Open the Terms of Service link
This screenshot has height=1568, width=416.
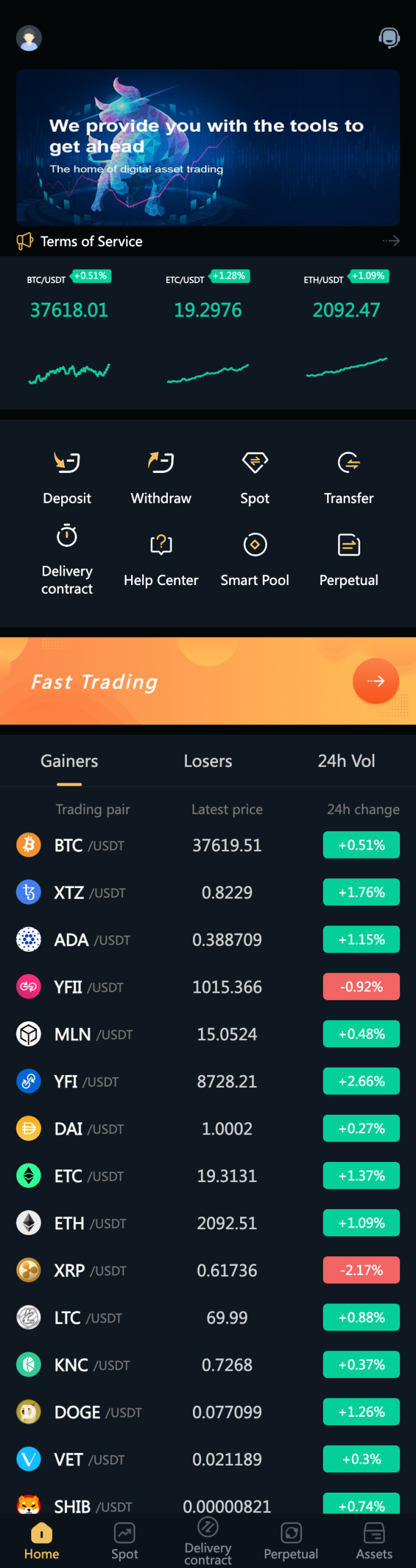(x=91, y=241)
